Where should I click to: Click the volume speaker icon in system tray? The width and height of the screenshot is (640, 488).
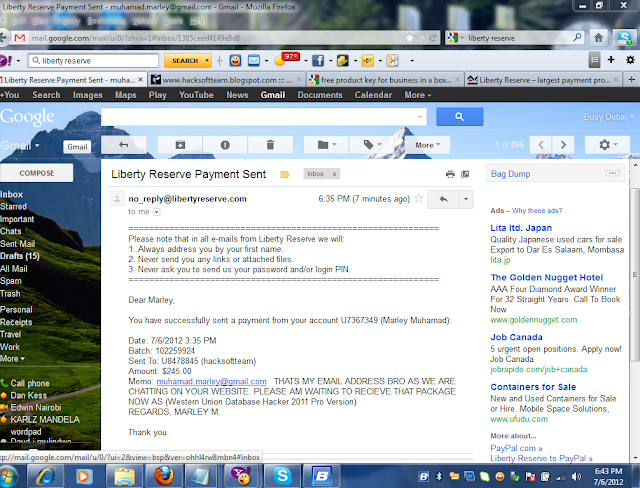[577, 476]
